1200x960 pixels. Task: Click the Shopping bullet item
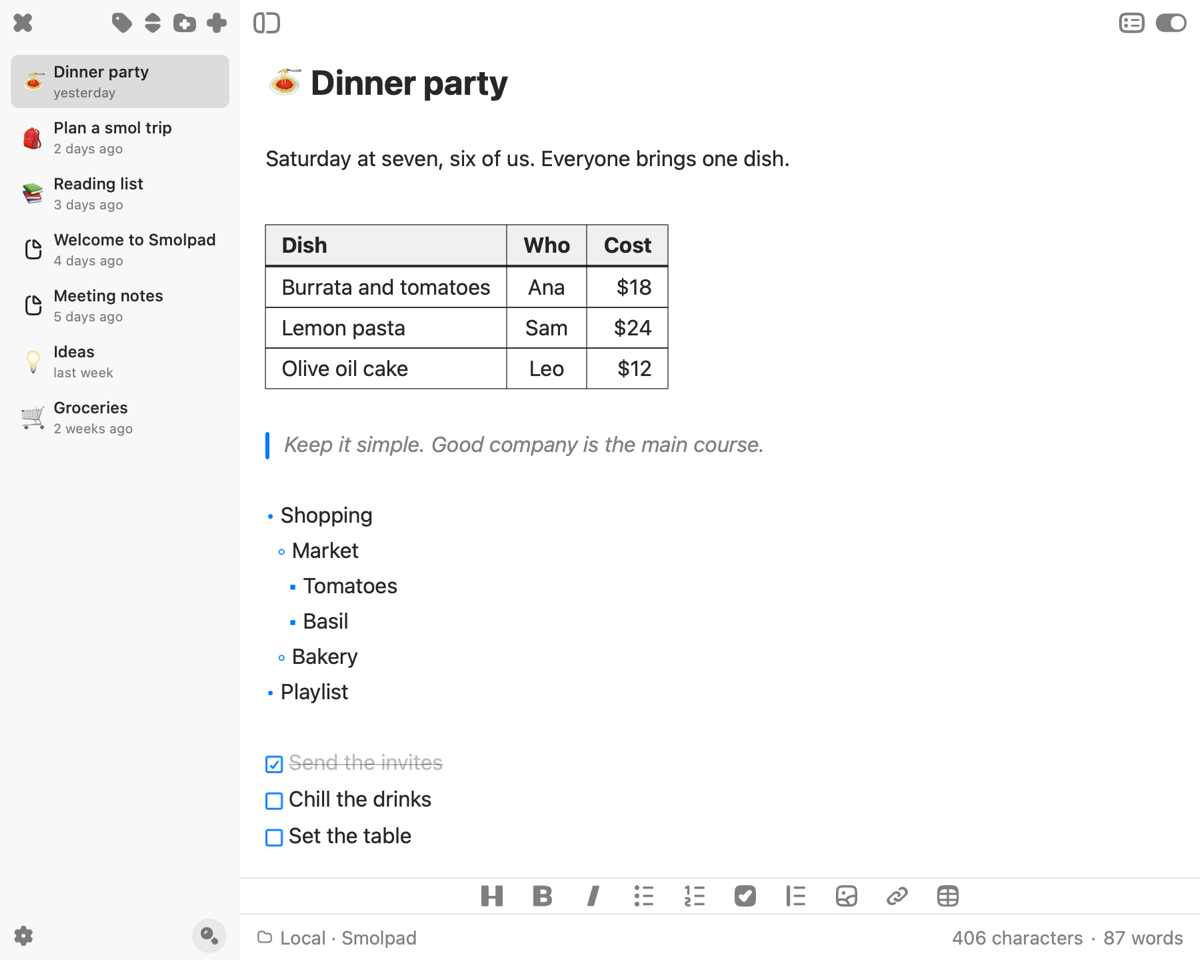(326, 515)
